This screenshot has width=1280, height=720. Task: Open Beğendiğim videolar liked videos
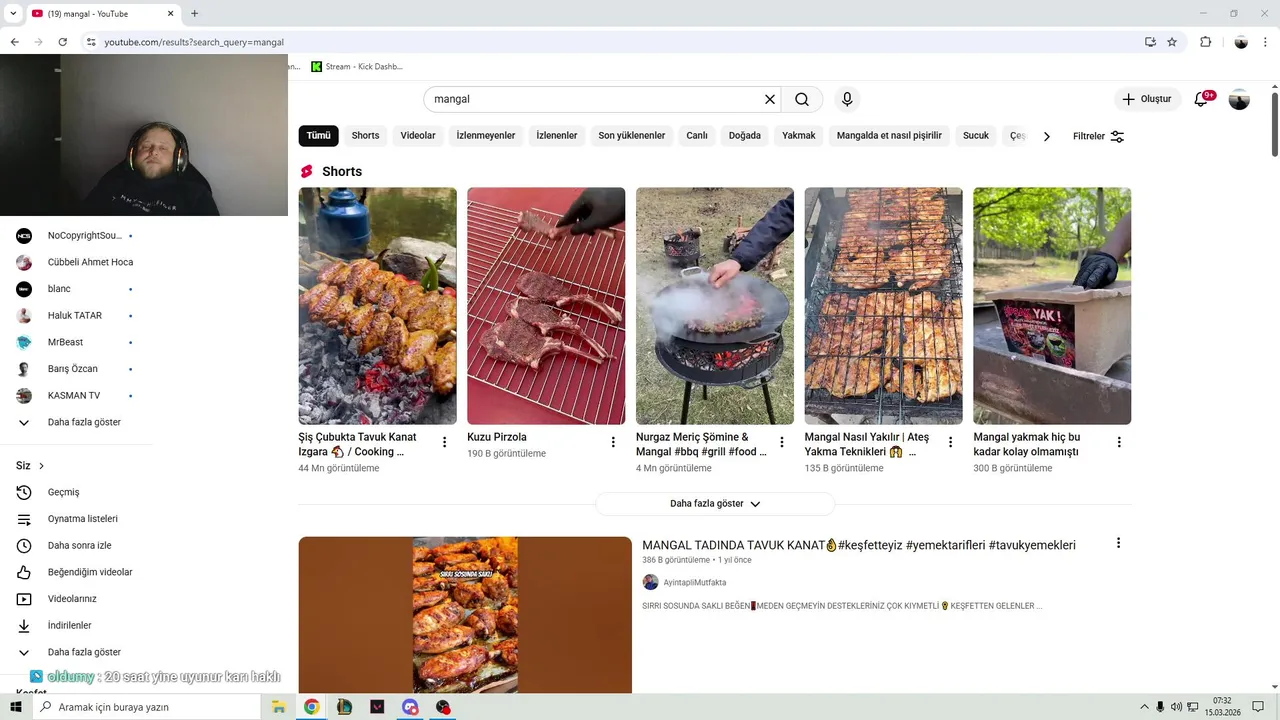click(89, 572)
